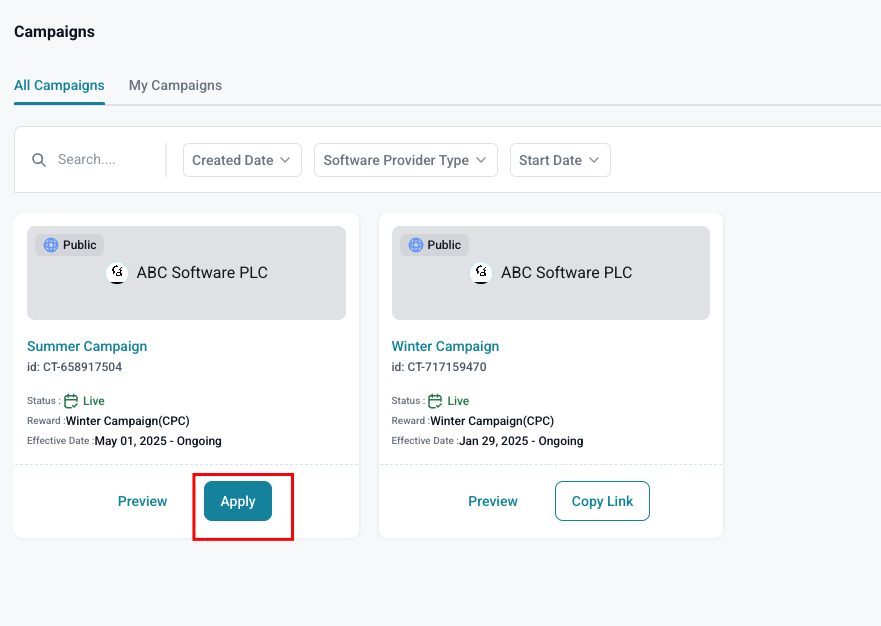Click the globe icon on Summer Campaign card

pyautogui.click(x=51, y=245)
